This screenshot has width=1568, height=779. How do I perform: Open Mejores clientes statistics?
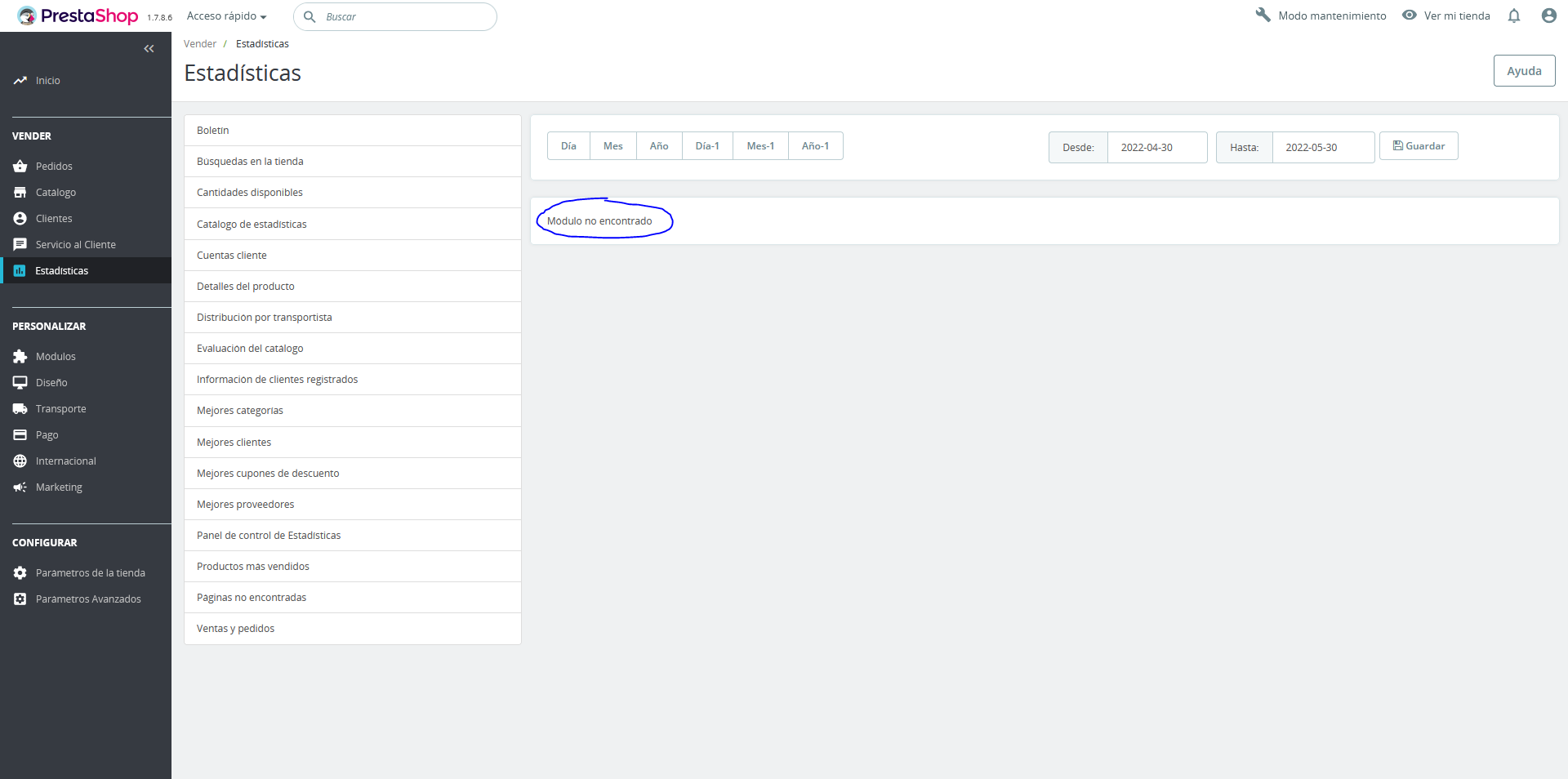point(353,443)
